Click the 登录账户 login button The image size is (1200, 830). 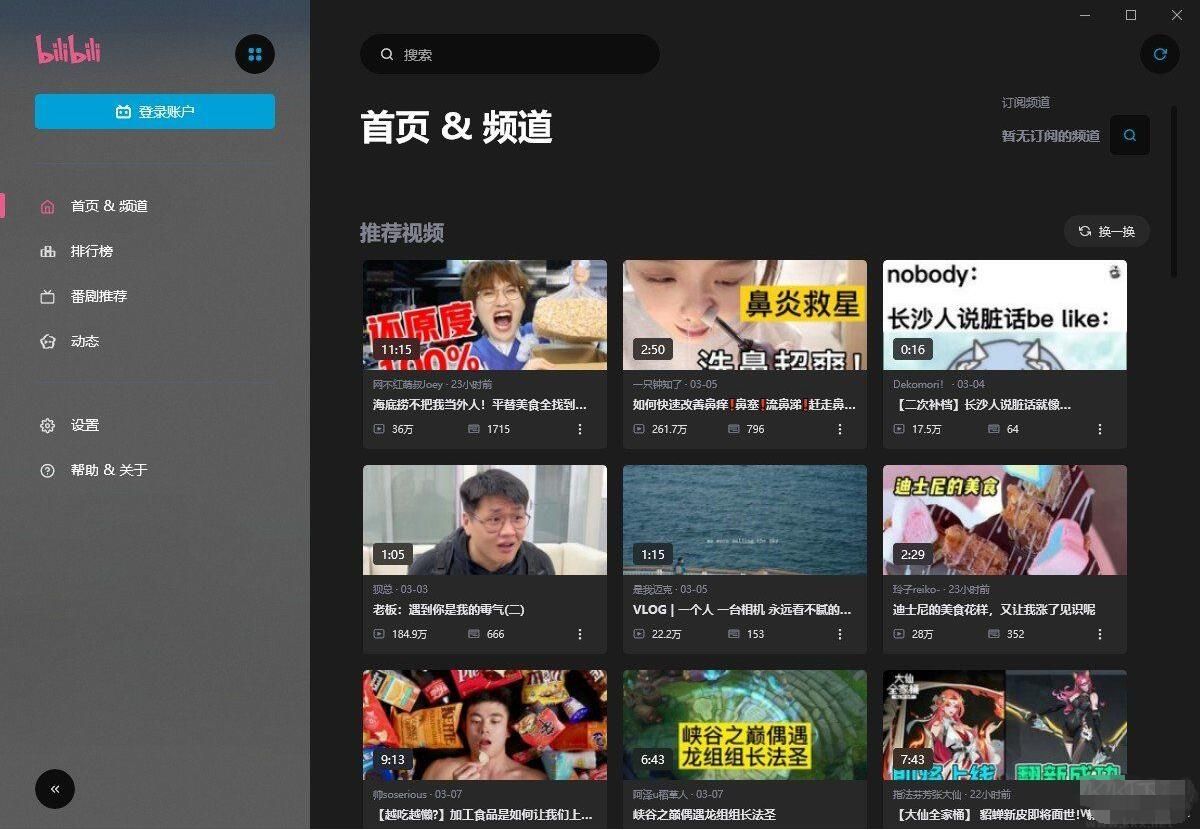pos(154,111)
